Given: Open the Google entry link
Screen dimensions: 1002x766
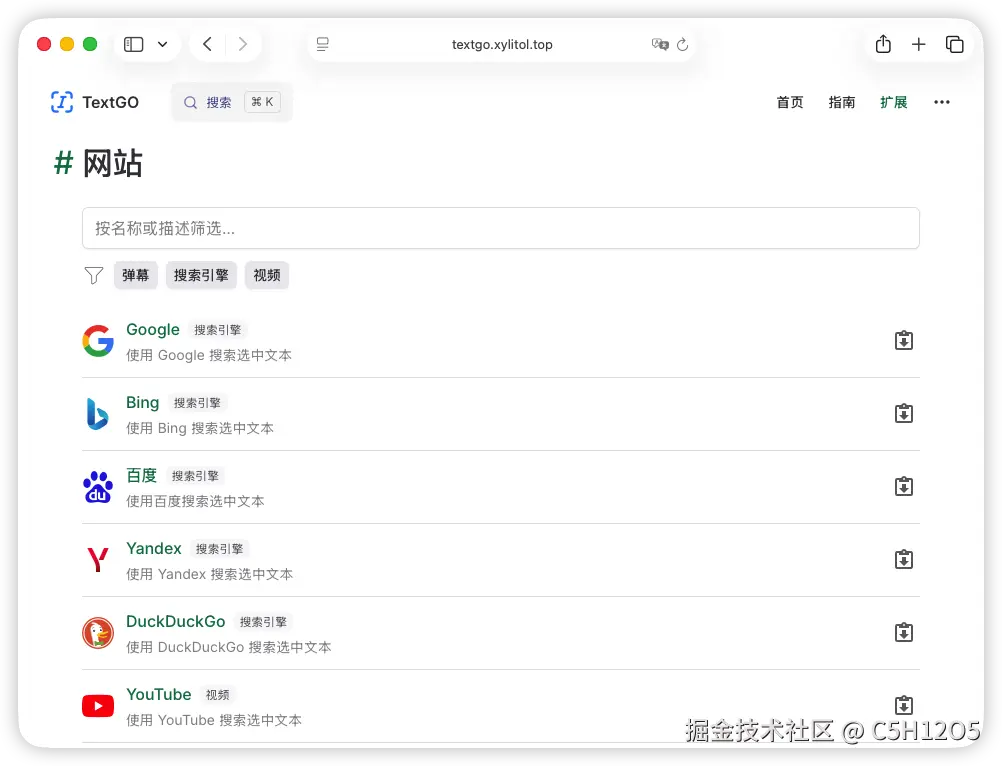Looking at the screenshot, I should tap(152, 330).
